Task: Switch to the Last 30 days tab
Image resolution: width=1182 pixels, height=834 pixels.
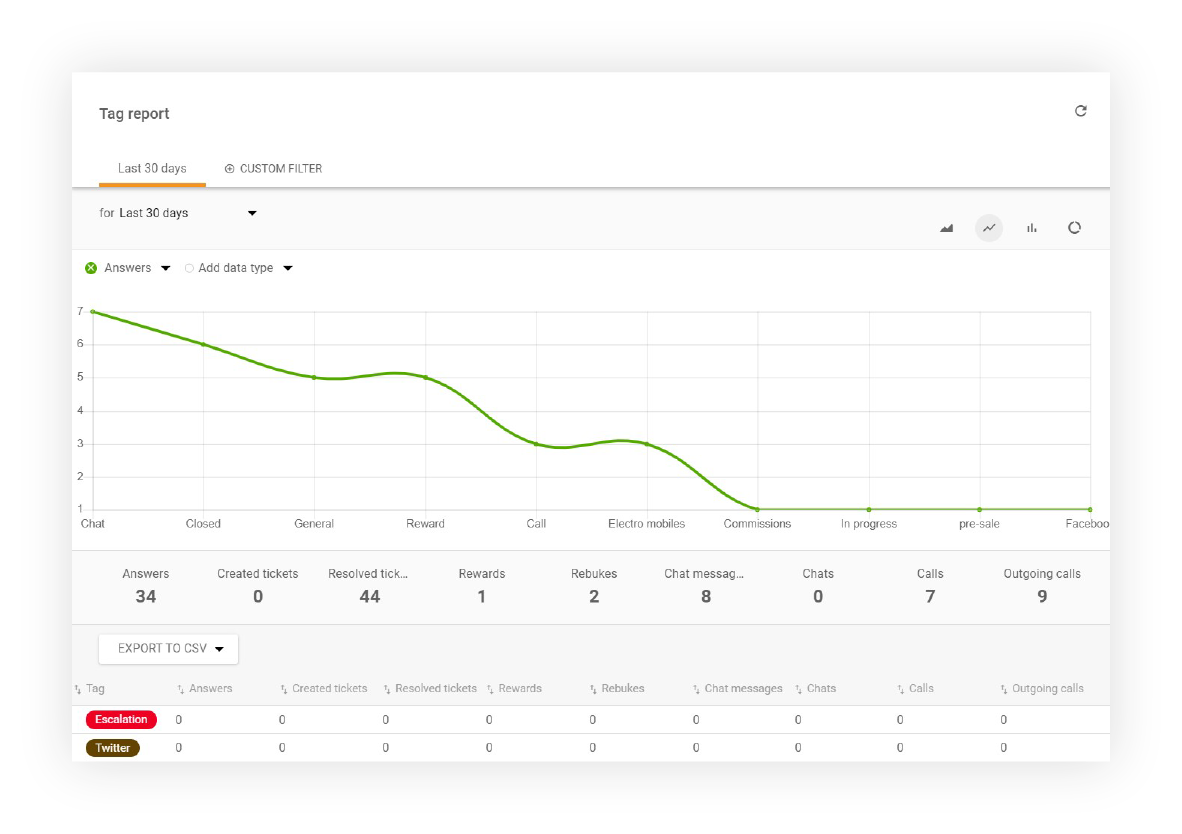Action: click(x=152, y=168)
